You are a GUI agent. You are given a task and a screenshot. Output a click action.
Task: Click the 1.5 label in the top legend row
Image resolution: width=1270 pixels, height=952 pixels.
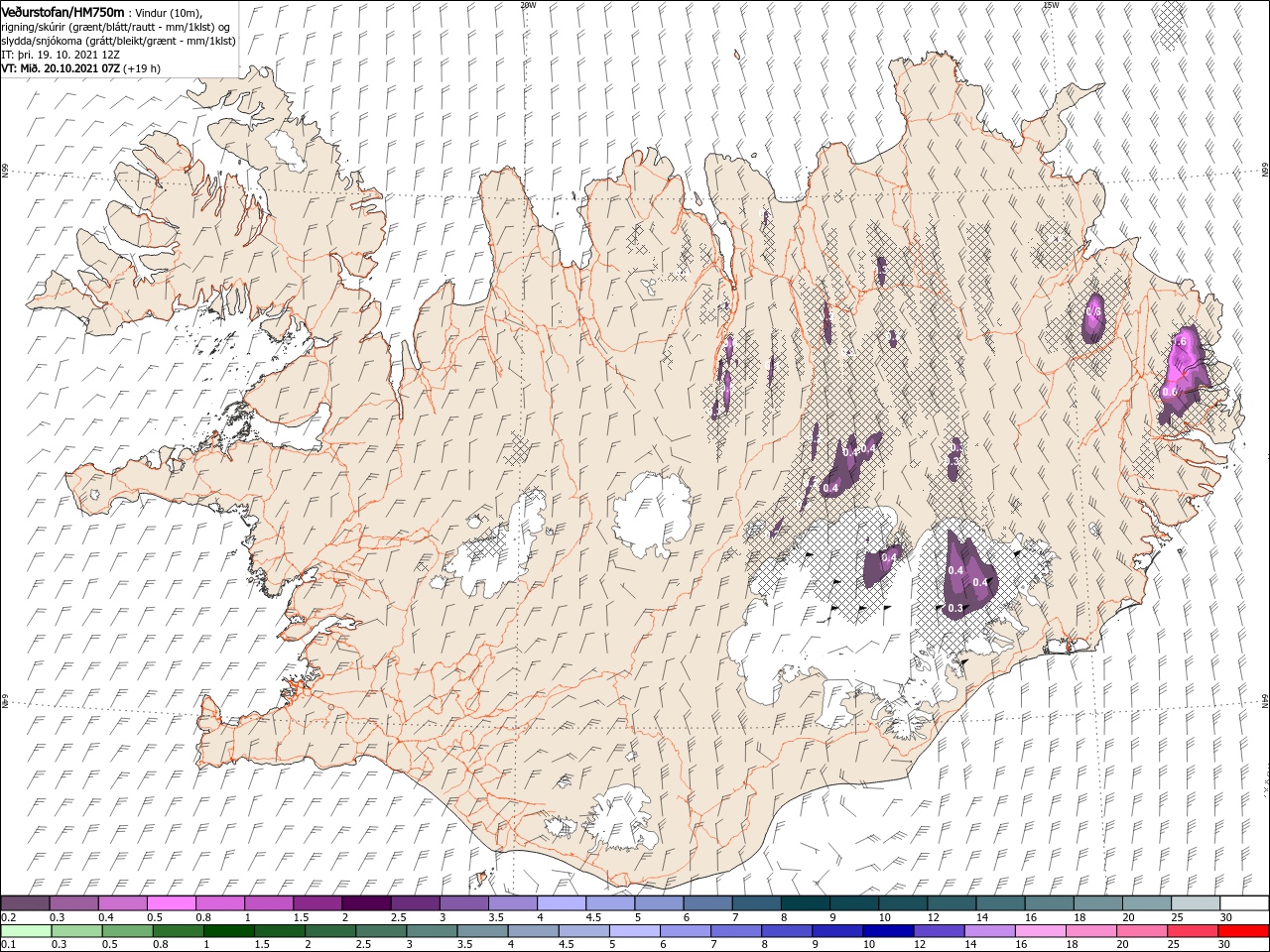[300, 917]
